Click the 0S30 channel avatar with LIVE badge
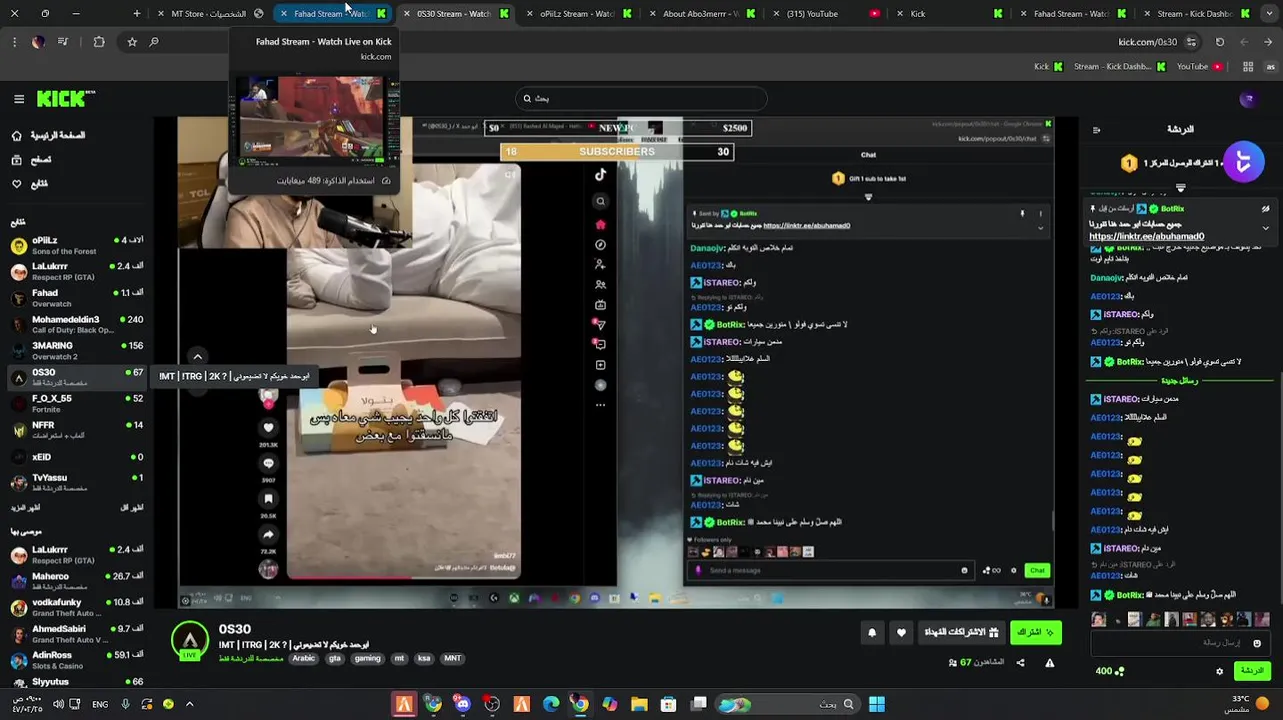The width and height of the screenshot is (1283, 720). pos(190,641)
